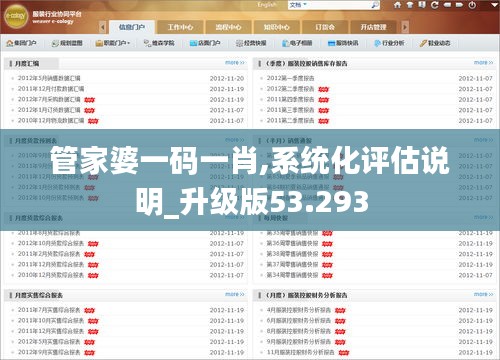Click the refresh arrow icon in header

click(435, 5)
